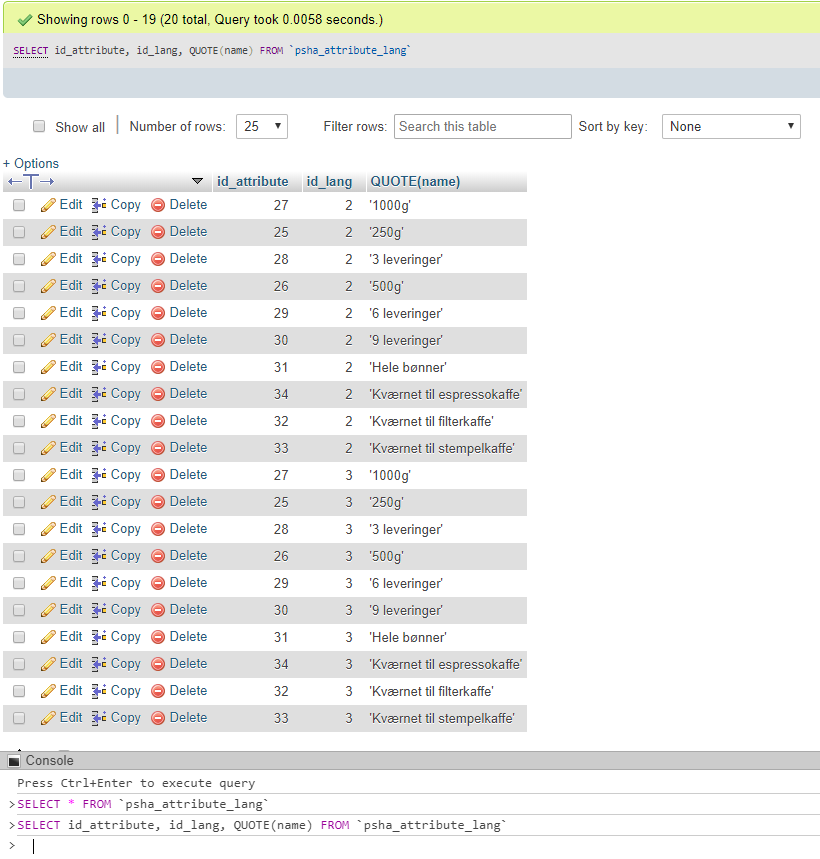Sort by id_attribute column header
820x859 pixels.
tap(253, 181)
